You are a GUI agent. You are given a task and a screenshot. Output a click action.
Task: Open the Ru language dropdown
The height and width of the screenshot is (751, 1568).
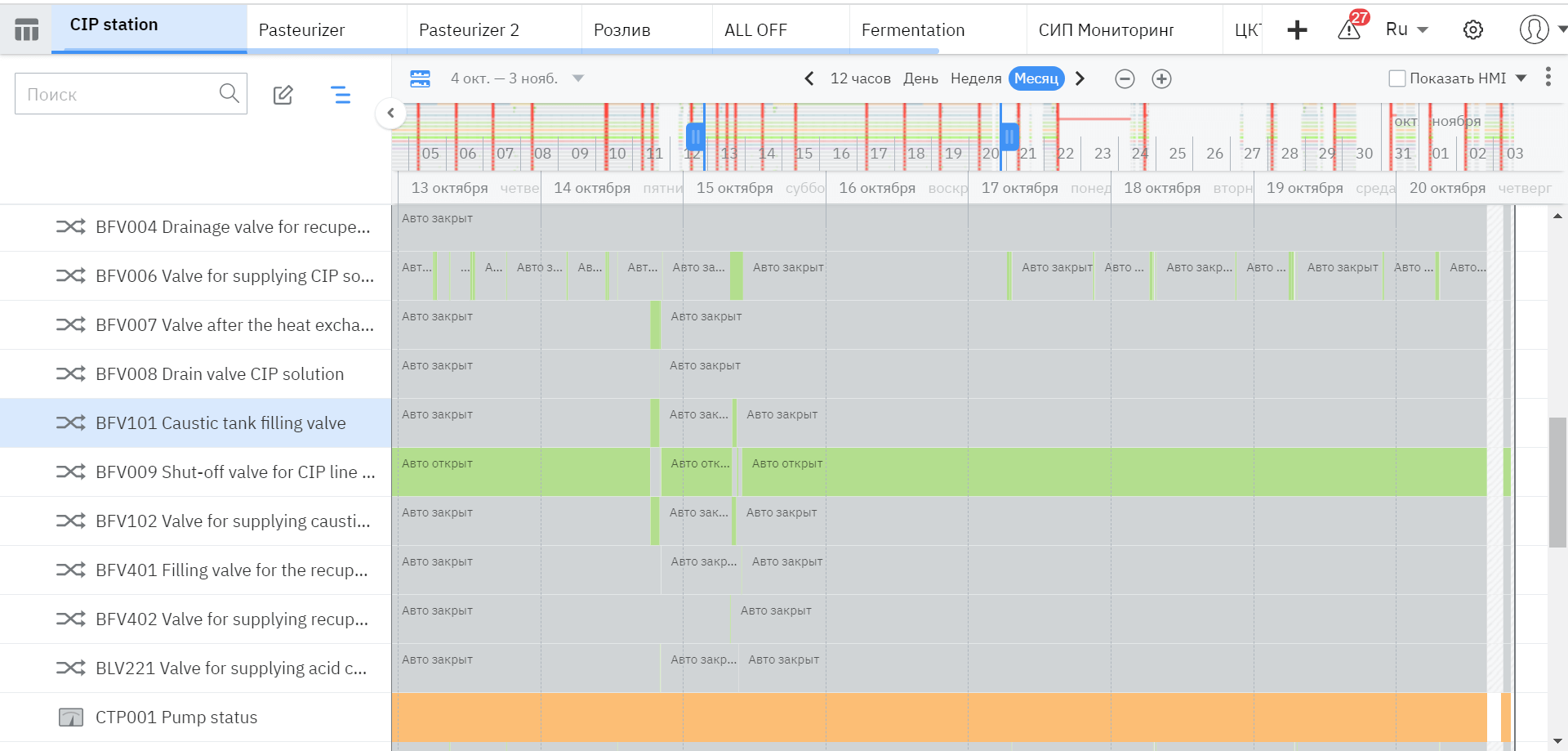(x=1406, y=29)
